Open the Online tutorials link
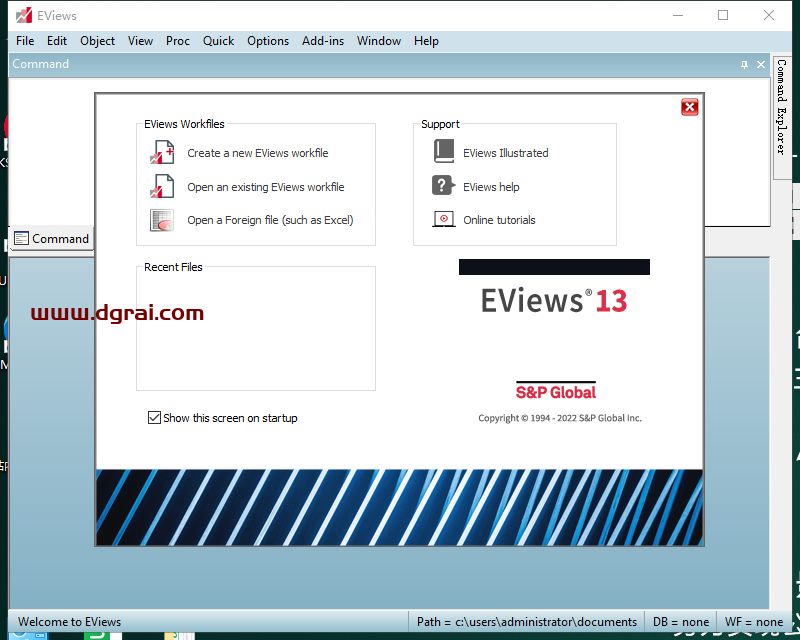The height and width of the screenshot is (640, 800). [x=499, y=220]
